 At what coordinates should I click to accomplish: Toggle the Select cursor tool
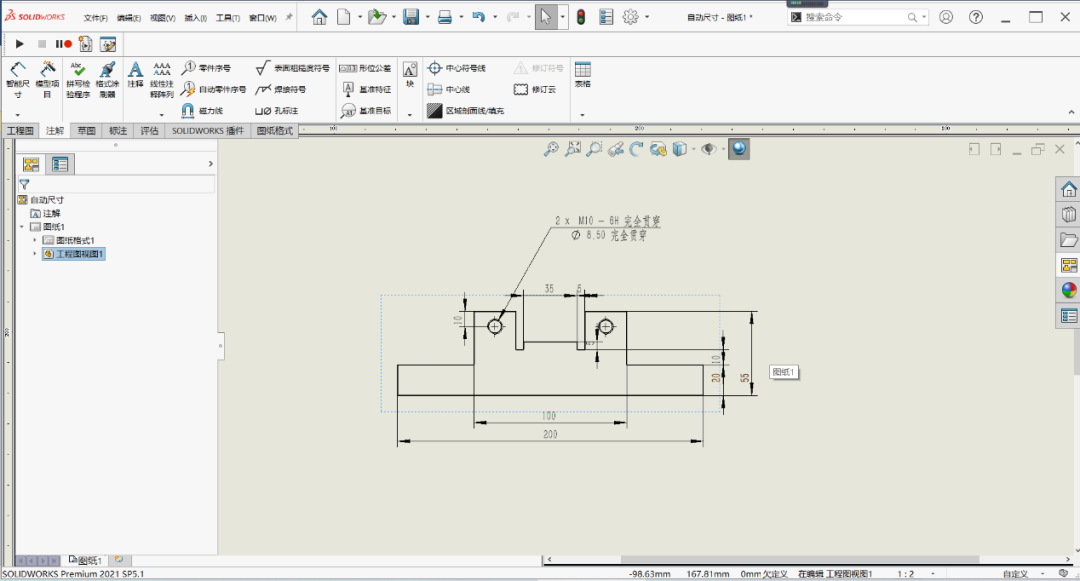coord(546,17)
